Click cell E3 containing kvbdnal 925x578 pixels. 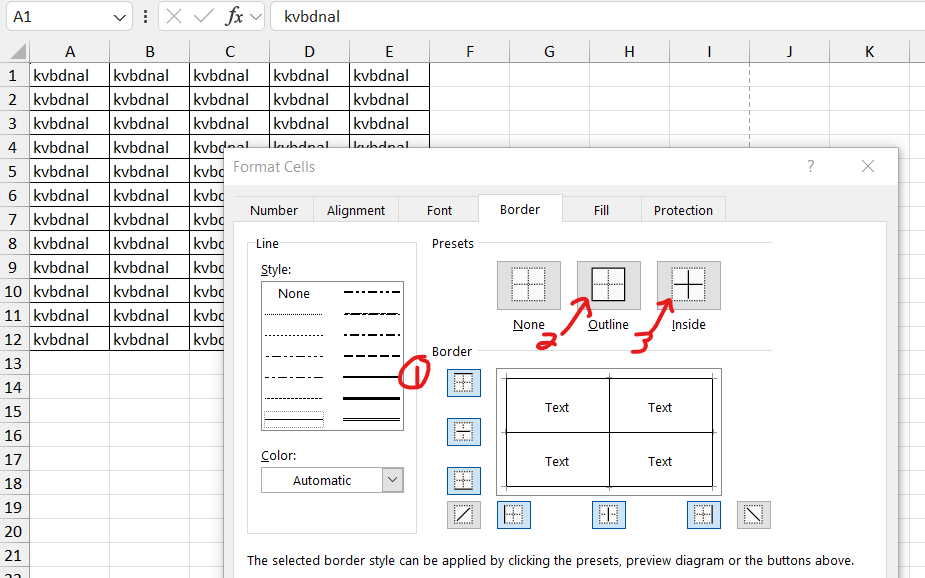click(x=389, y=123)
